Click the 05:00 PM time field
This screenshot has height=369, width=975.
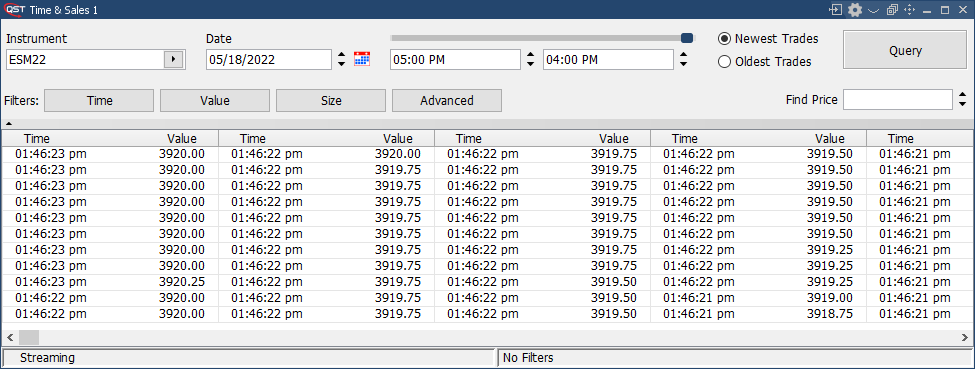pyautogui.click(x=455, y=60)
